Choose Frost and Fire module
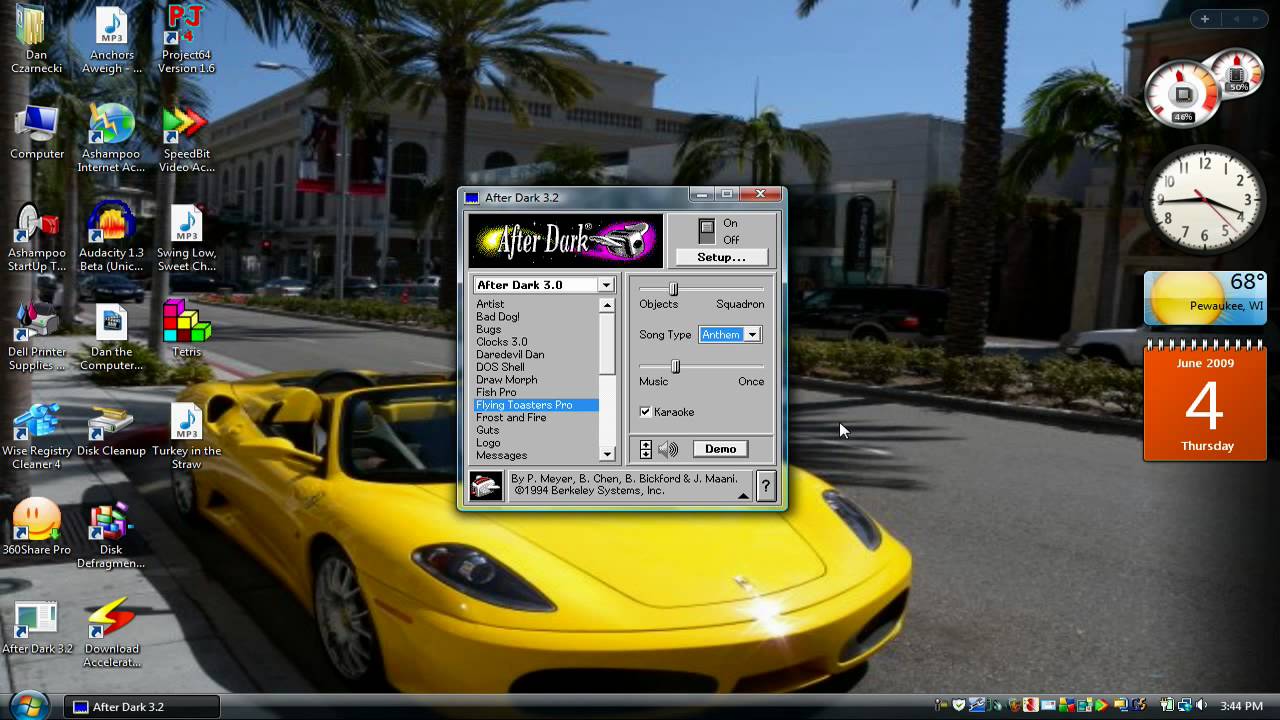The image size is (1280, 720). (x=536, y=418)
